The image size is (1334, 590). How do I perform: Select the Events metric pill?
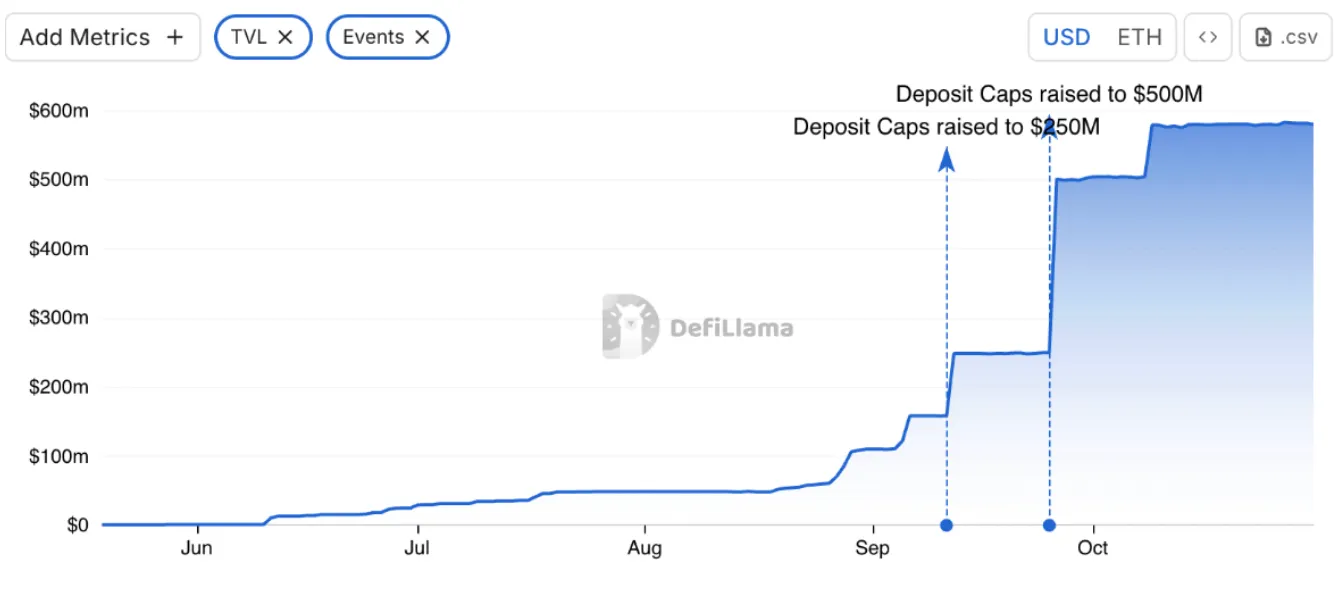pyautogui.click(x=388, y=37)
